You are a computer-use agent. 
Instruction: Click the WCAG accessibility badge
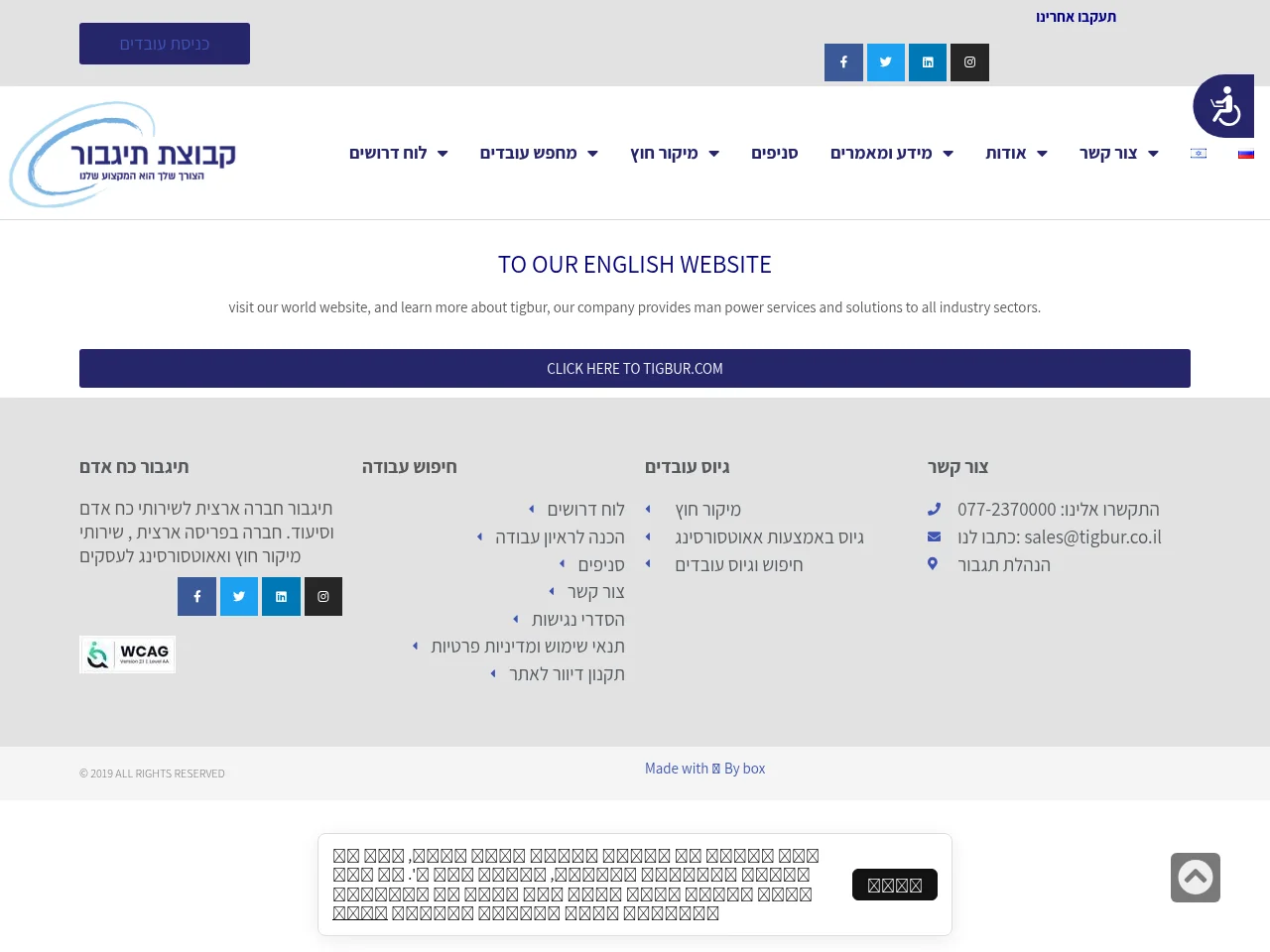[128, 654]
